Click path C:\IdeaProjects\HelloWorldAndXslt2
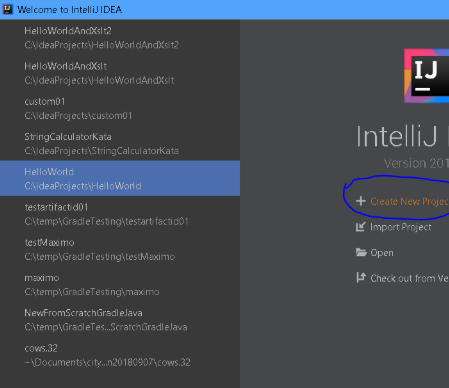Image resolution: width=449 pixels, height=388 pixels. [x=102, y=45]
